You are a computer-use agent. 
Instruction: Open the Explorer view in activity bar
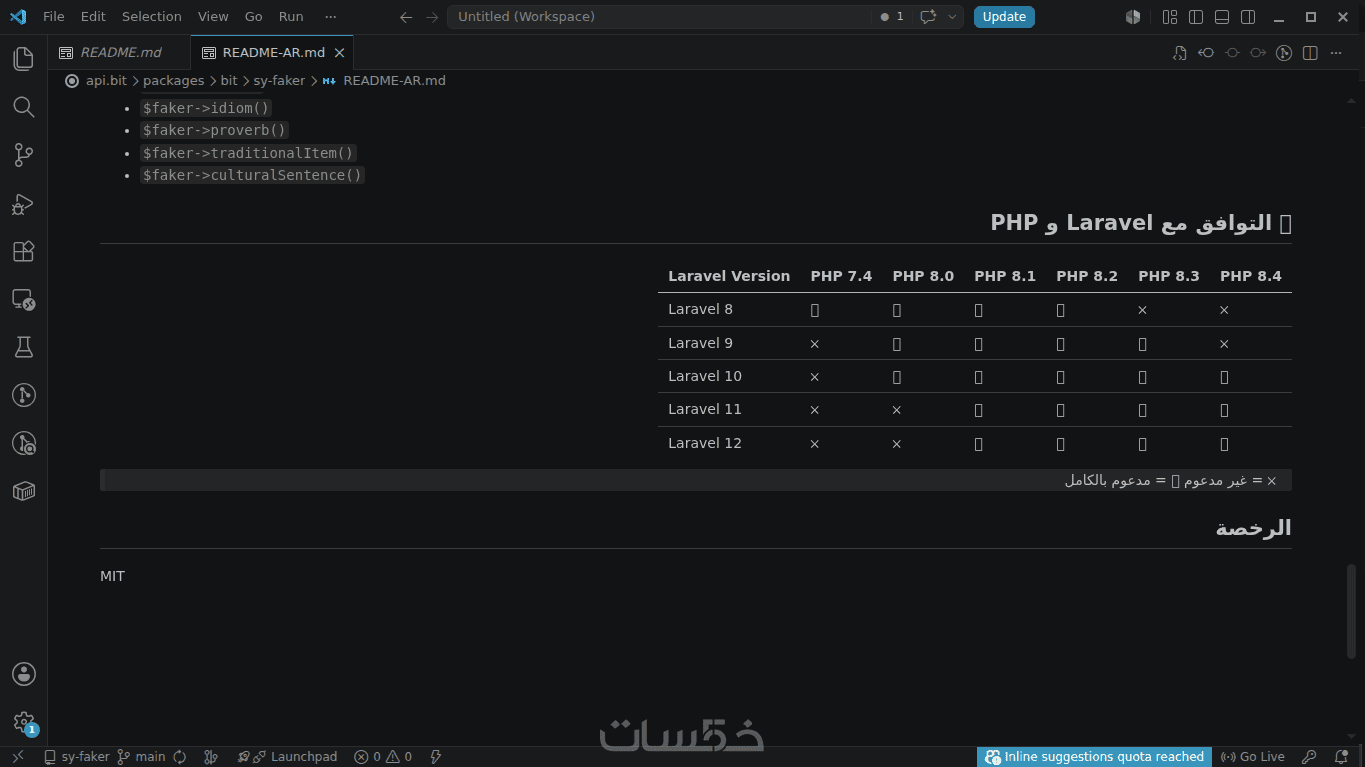[x=23, y=59]
